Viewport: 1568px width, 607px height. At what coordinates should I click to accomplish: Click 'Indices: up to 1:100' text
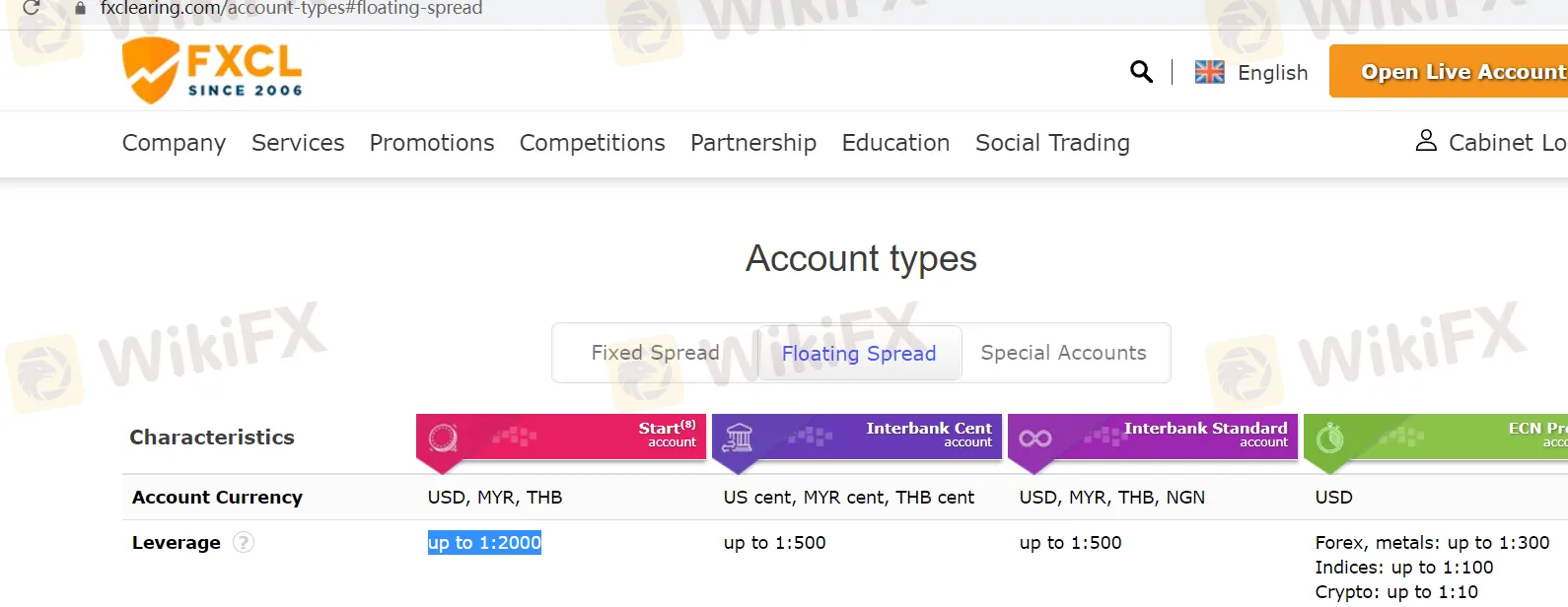tap(1404, 568)
